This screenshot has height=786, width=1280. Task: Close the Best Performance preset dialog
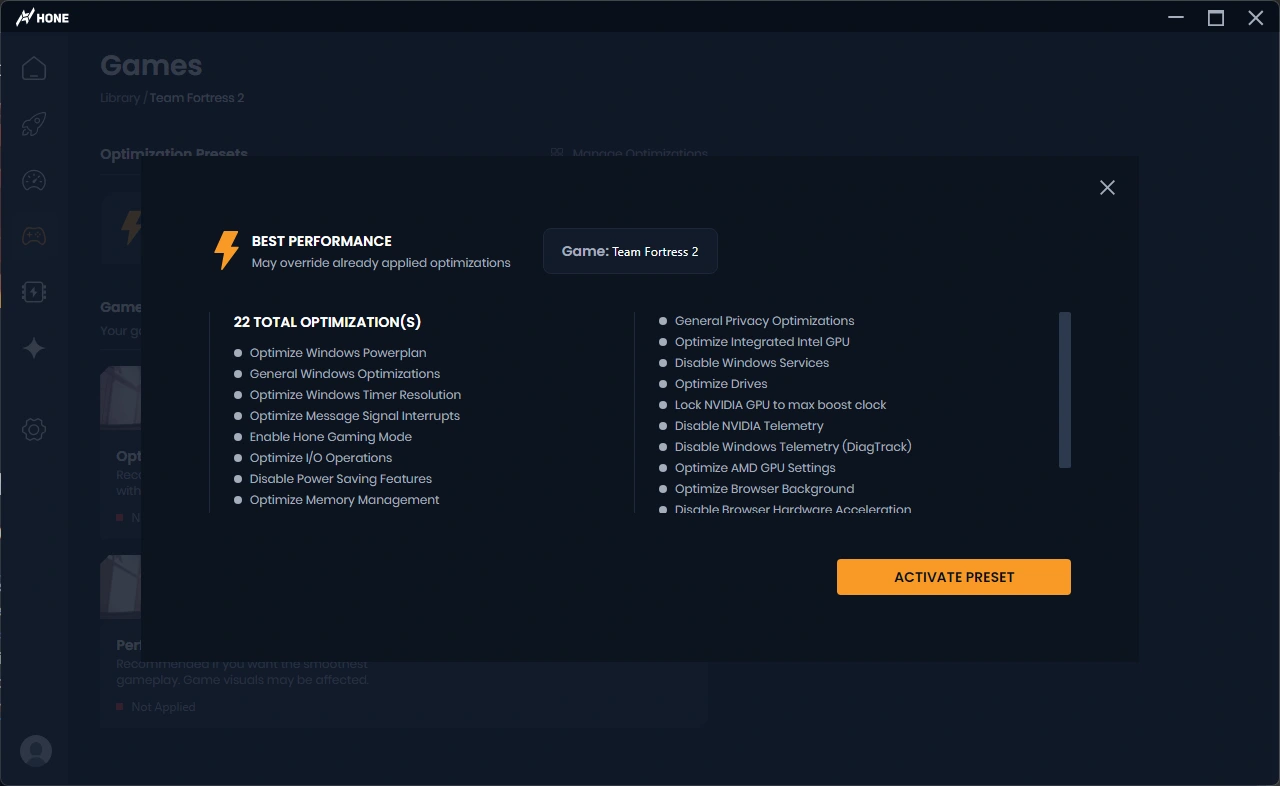click(1107, 188)
